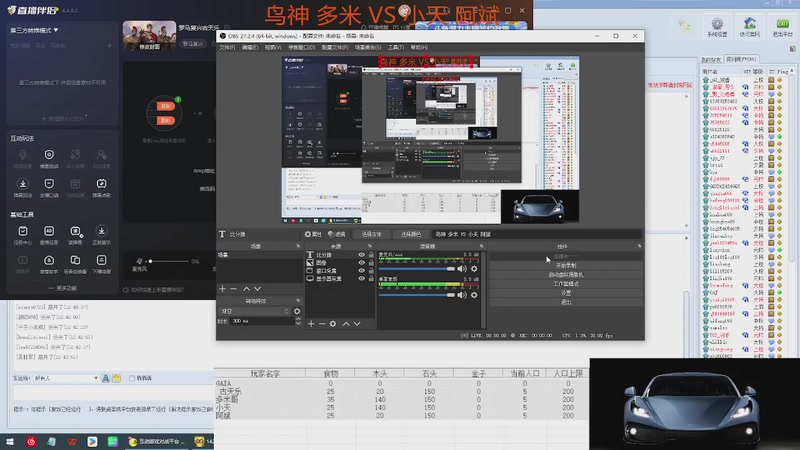
Task: Select 显示器采集 source in sources list
Action: coord(330,279)
